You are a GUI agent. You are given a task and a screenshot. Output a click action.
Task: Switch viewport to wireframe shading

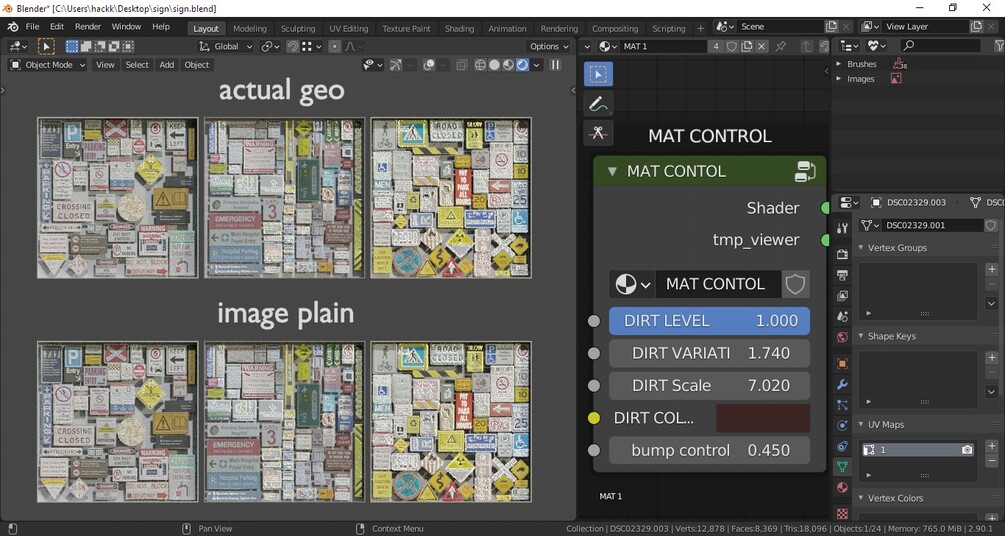[x=480, y=65]
